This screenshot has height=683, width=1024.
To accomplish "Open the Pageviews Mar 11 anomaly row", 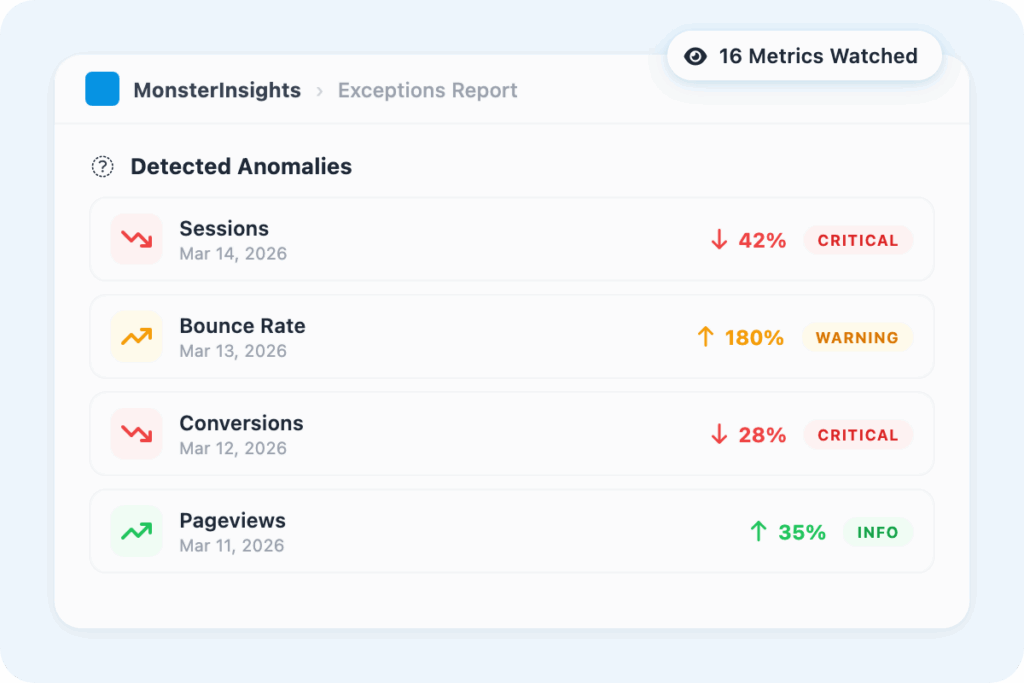I will 450,531.
